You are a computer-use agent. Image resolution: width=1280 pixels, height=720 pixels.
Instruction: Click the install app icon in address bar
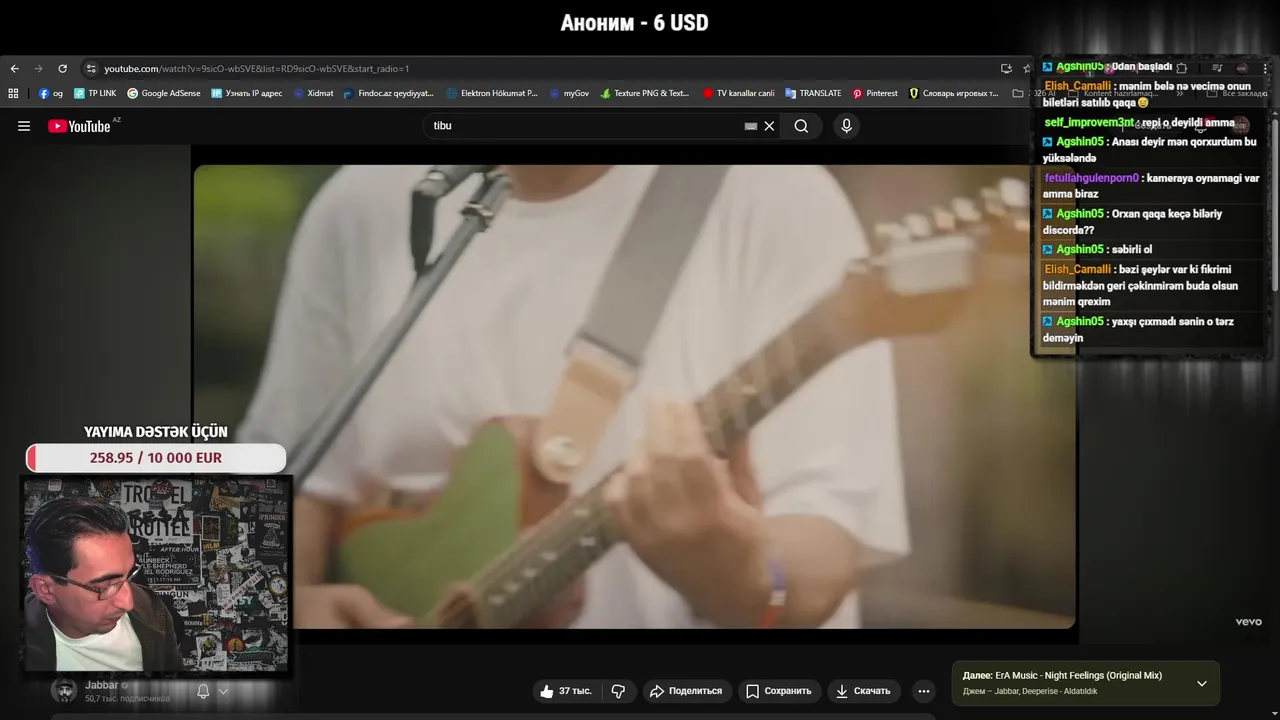[1006, 68]
